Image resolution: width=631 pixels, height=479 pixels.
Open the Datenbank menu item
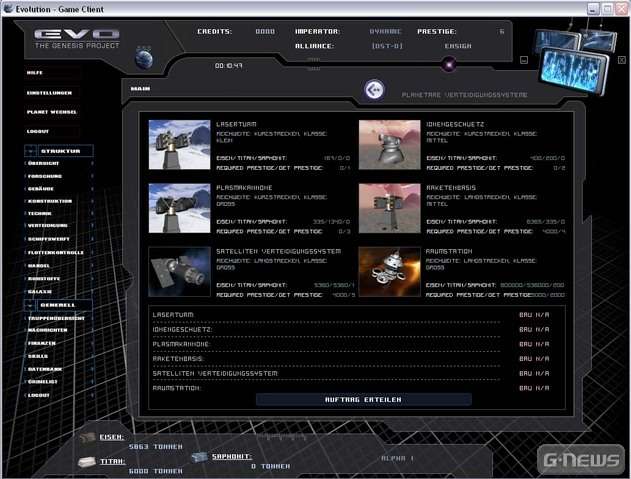click(45, 369)
